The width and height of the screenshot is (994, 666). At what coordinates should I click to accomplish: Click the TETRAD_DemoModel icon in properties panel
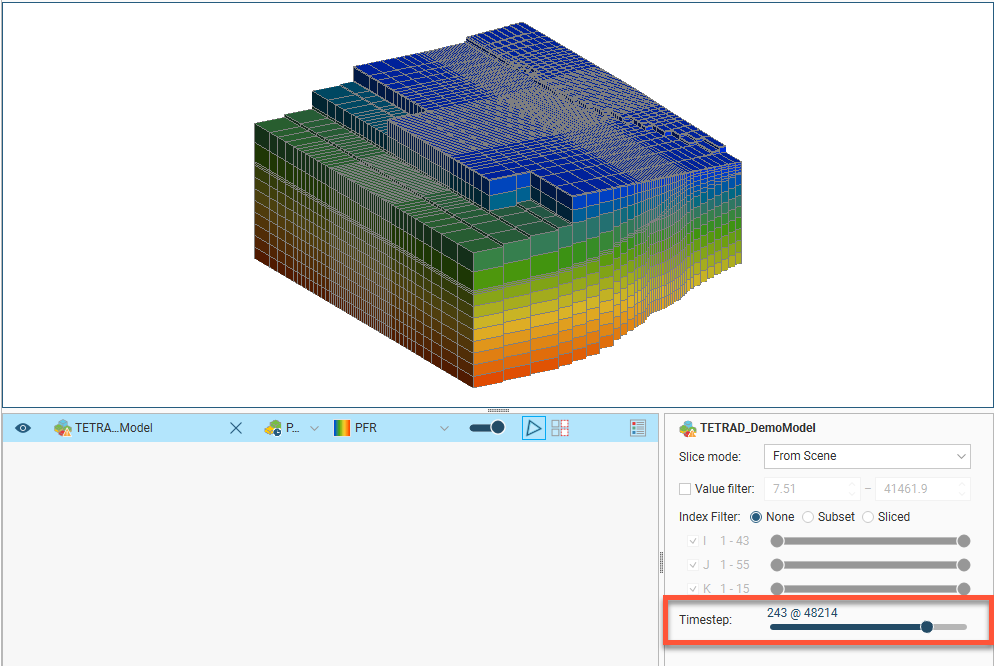tap(688, 428)
